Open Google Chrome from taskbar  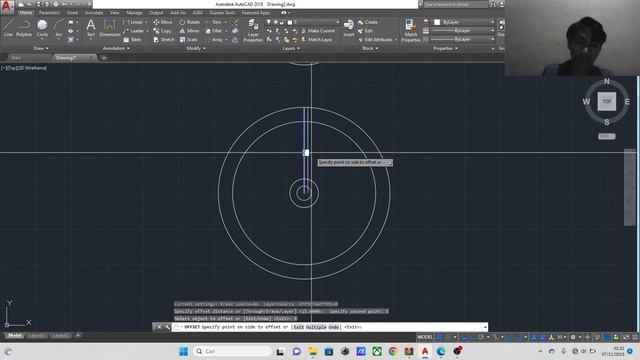coord(393,351)
